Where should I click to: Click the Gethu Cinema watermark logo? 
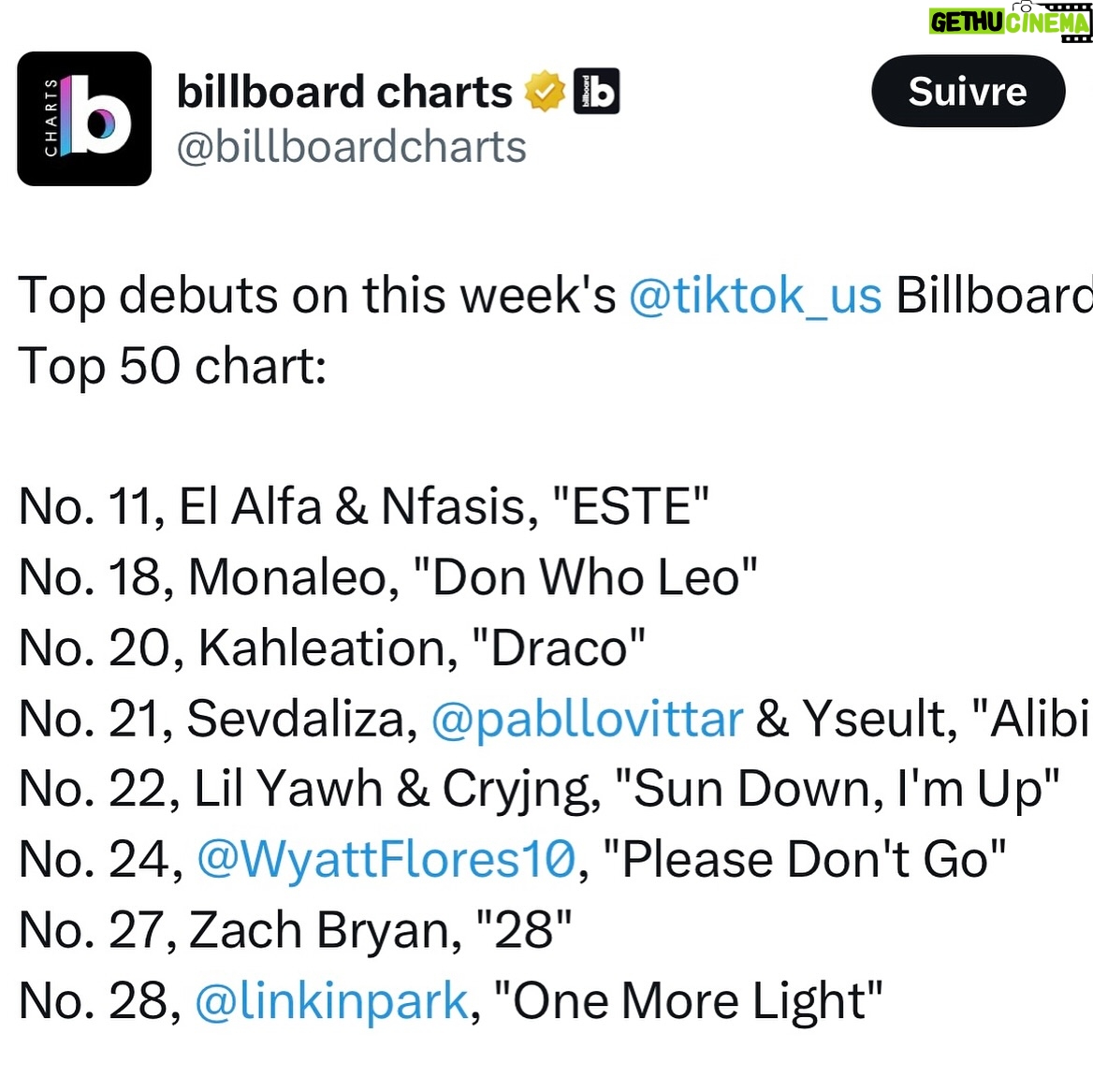[1010, 21]
